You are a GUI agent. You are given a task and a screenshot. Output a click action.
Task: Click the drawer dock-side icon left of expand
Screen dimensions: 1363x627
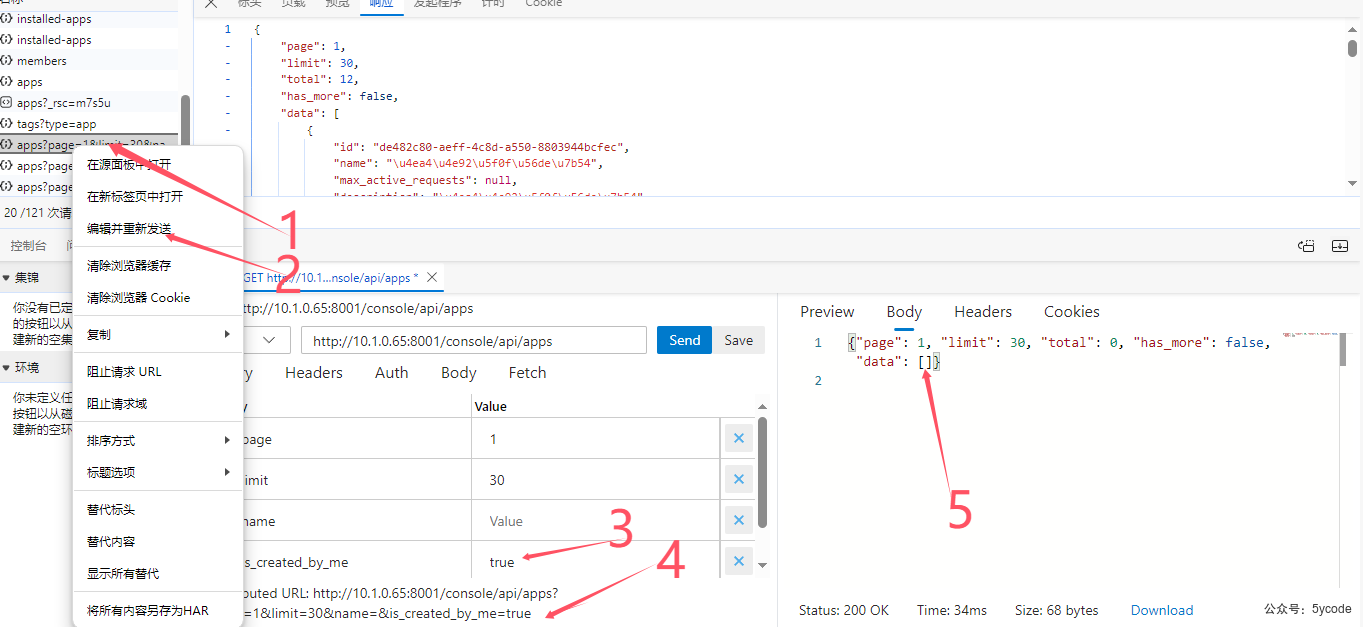click(1306, 245)
